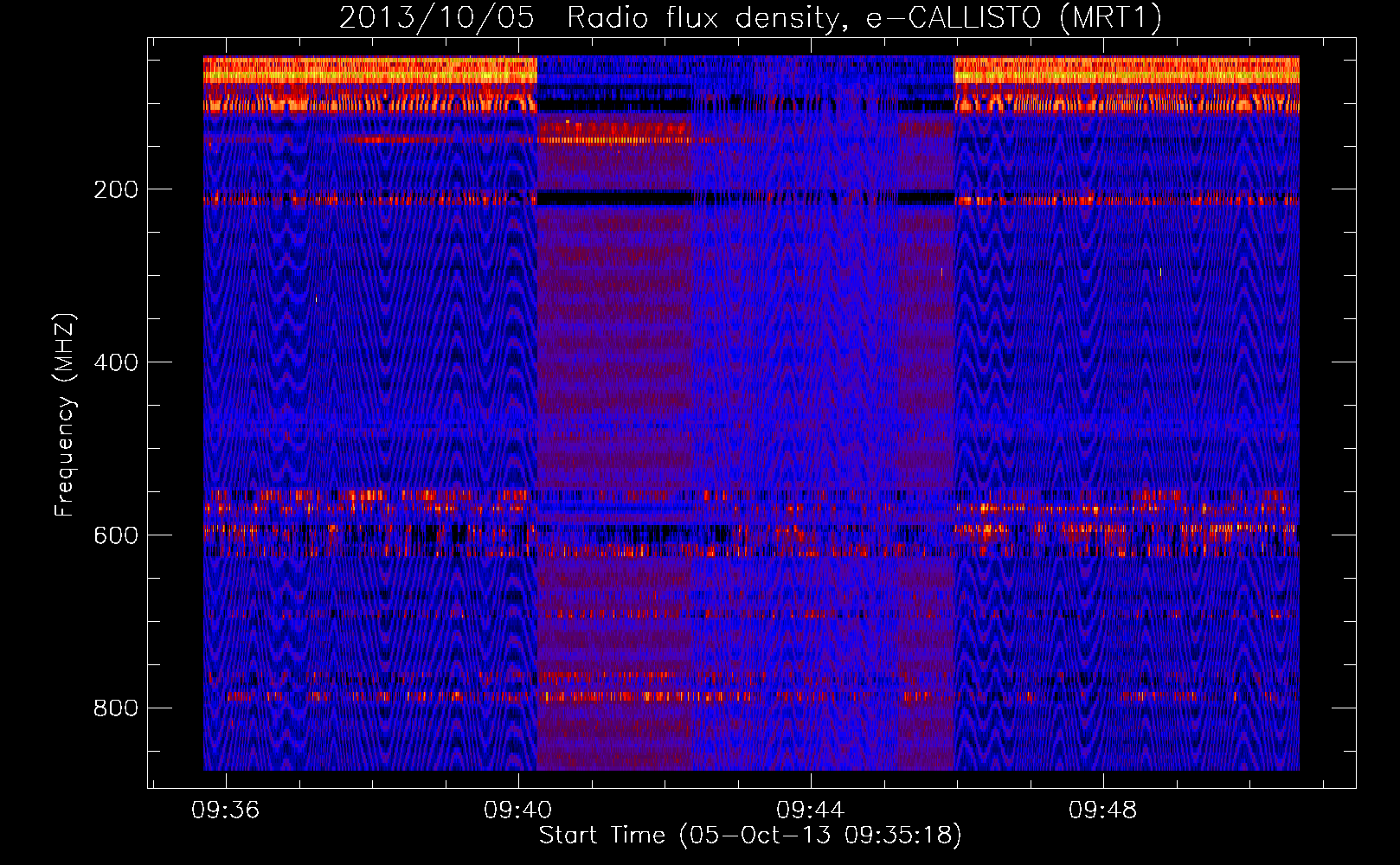Click the 09:36 time tick label
Screen dimensions: 1400x865
pyautogui.click(x=226, y=811)
